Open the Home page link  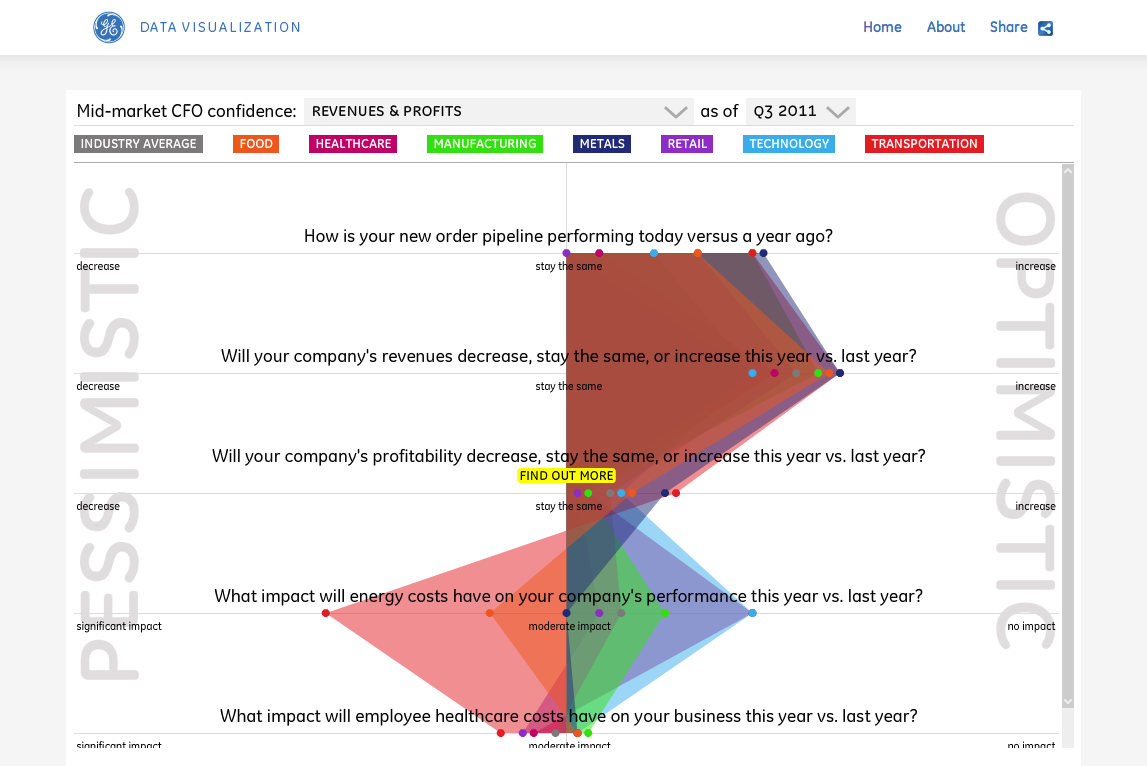click(882, 27)
